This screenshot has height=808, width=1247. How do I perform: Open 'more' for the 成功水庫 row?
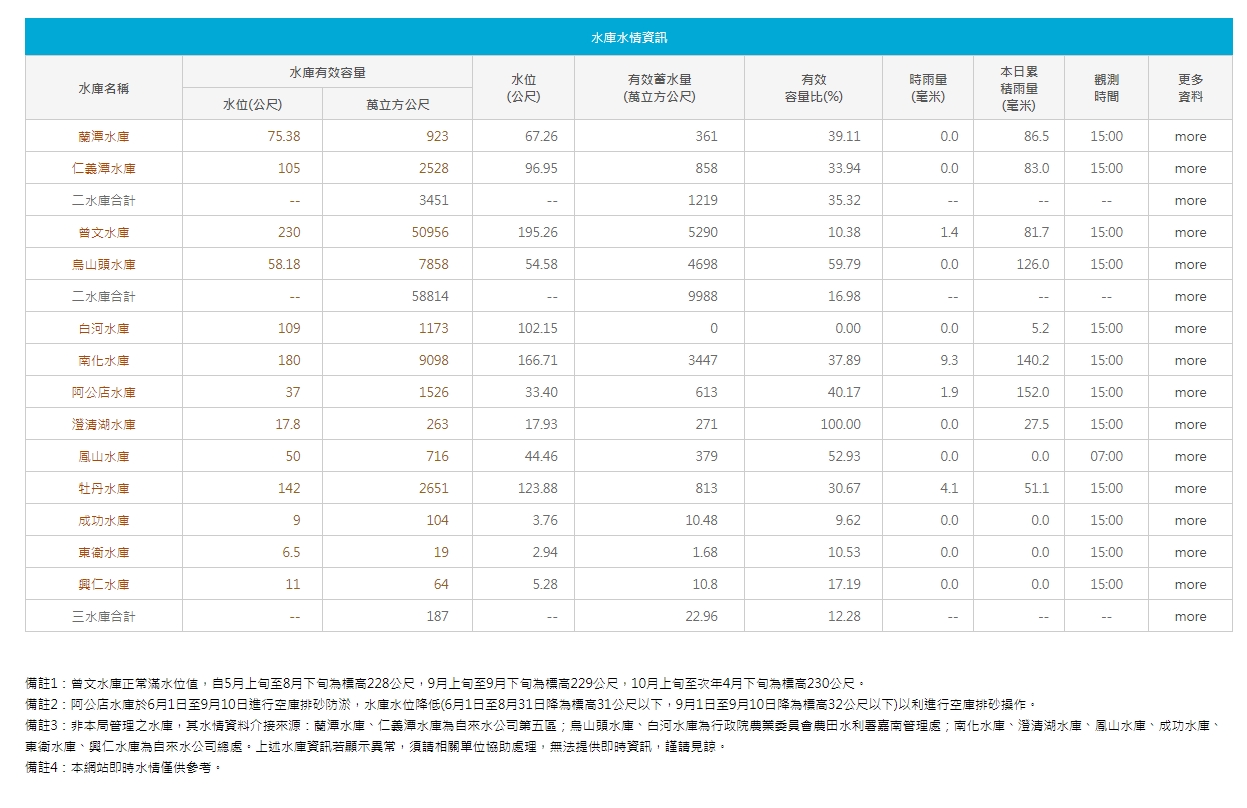click(x=1190, y=521)
